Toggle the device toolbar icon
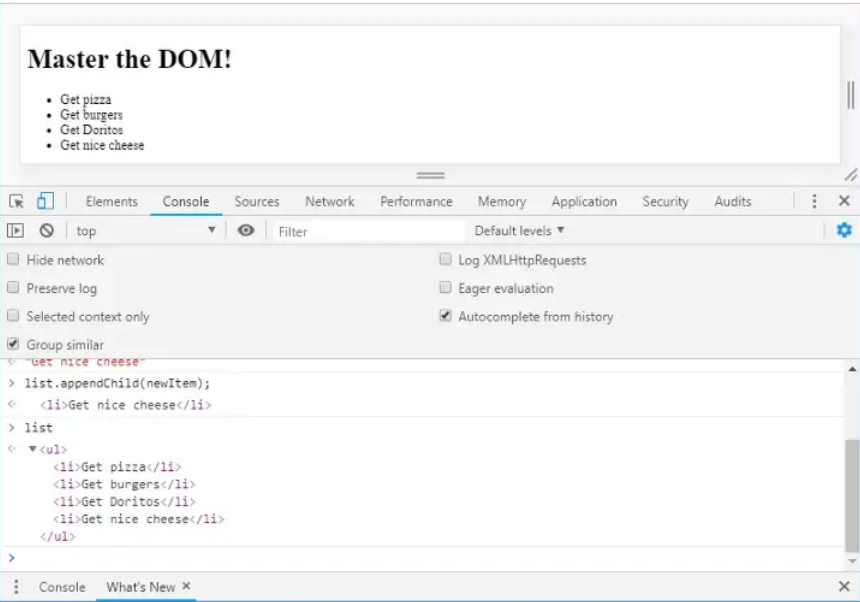This screenshot has width=860, height=602. 45,201
